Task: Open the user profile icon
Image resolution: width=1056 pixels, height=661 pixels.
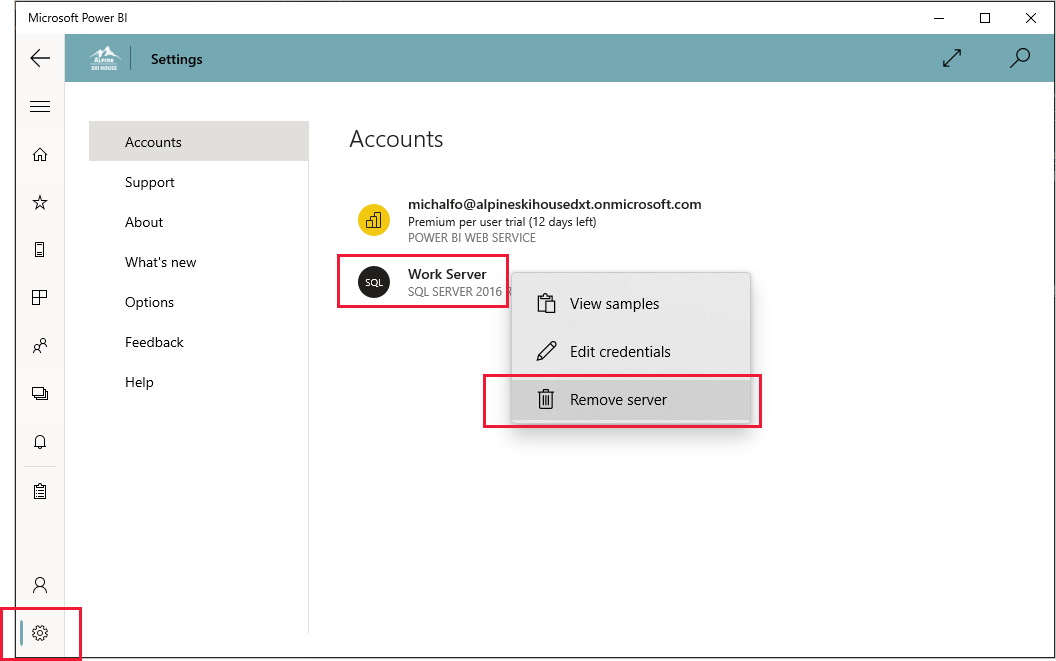Action: 40,584
